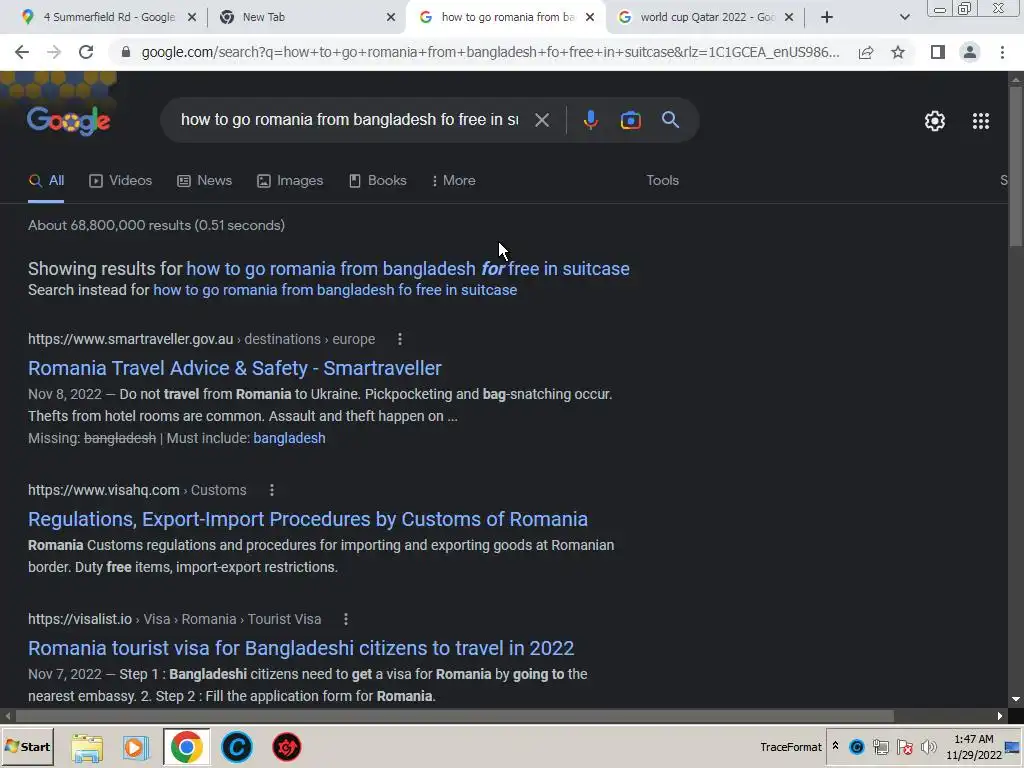Image resolution: width=1024 pixels, height=768 pixels.
Task: Click the taskbar clock showing 1:47 AM
Action: click(x=973, y=747)
